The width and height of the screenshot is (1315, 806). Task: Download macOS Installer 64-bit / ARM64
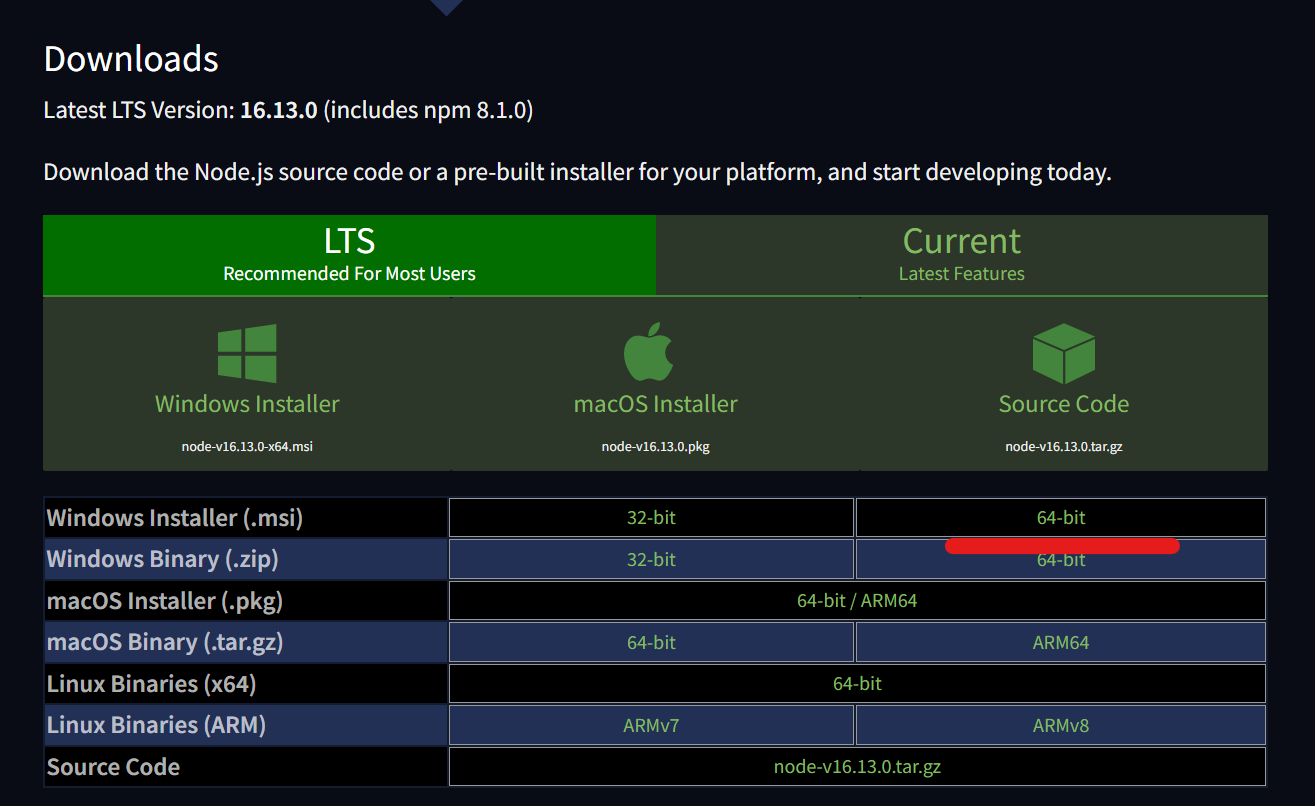click(x=857, y=601)
